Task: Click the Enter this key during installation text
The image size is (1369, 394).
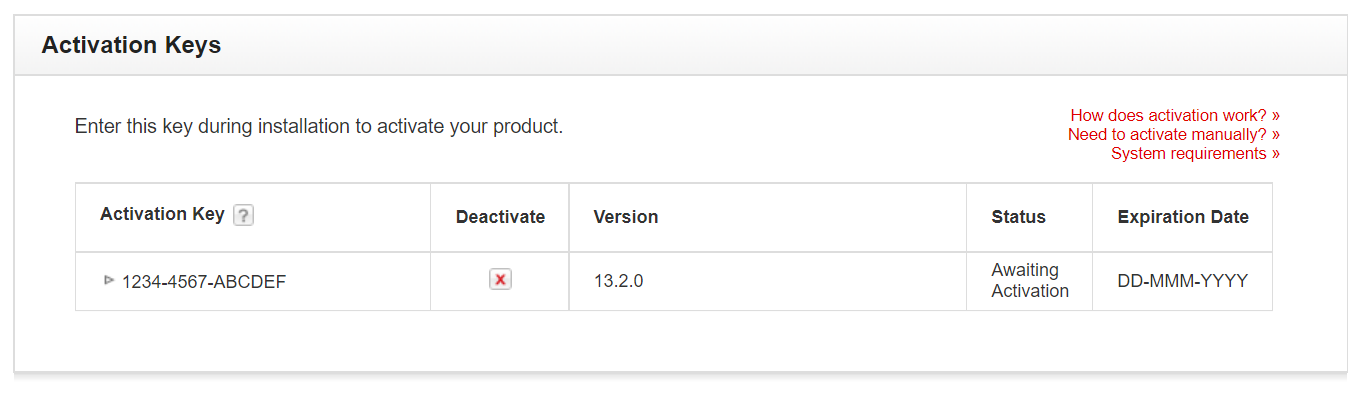Action: tap(319, 127)
